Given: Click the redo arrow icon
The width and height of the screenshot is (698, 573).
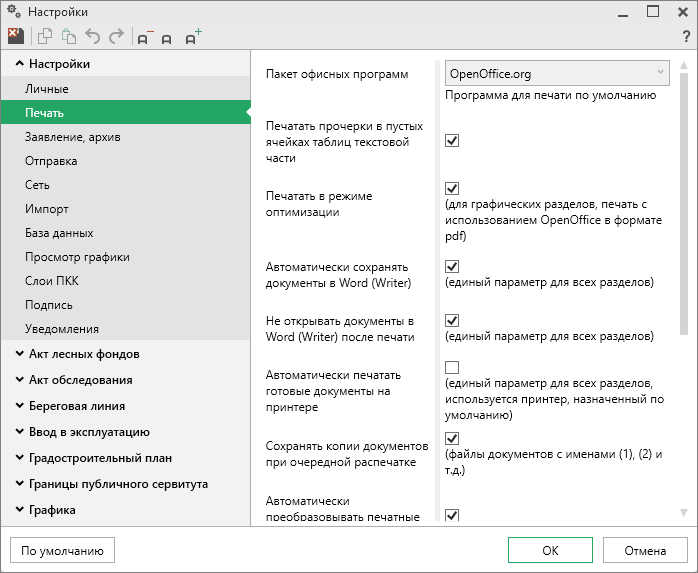Looking at the screenshot, I should [x=116, y=37].
